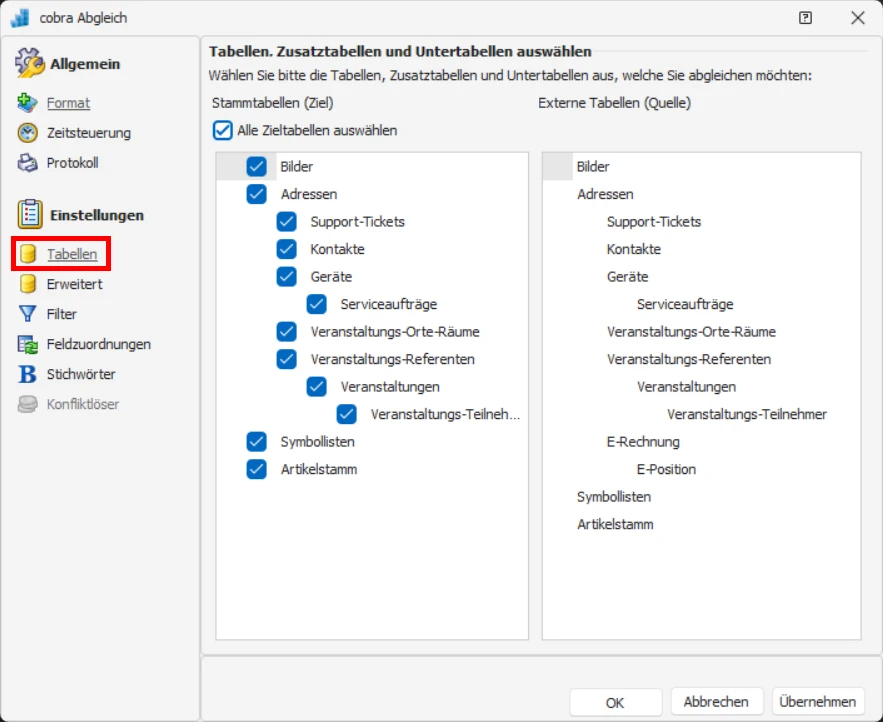The height and width of the screenshot is (722, 883).
Task: Select the E-Position source table
Action: click(x=666, y=469)
